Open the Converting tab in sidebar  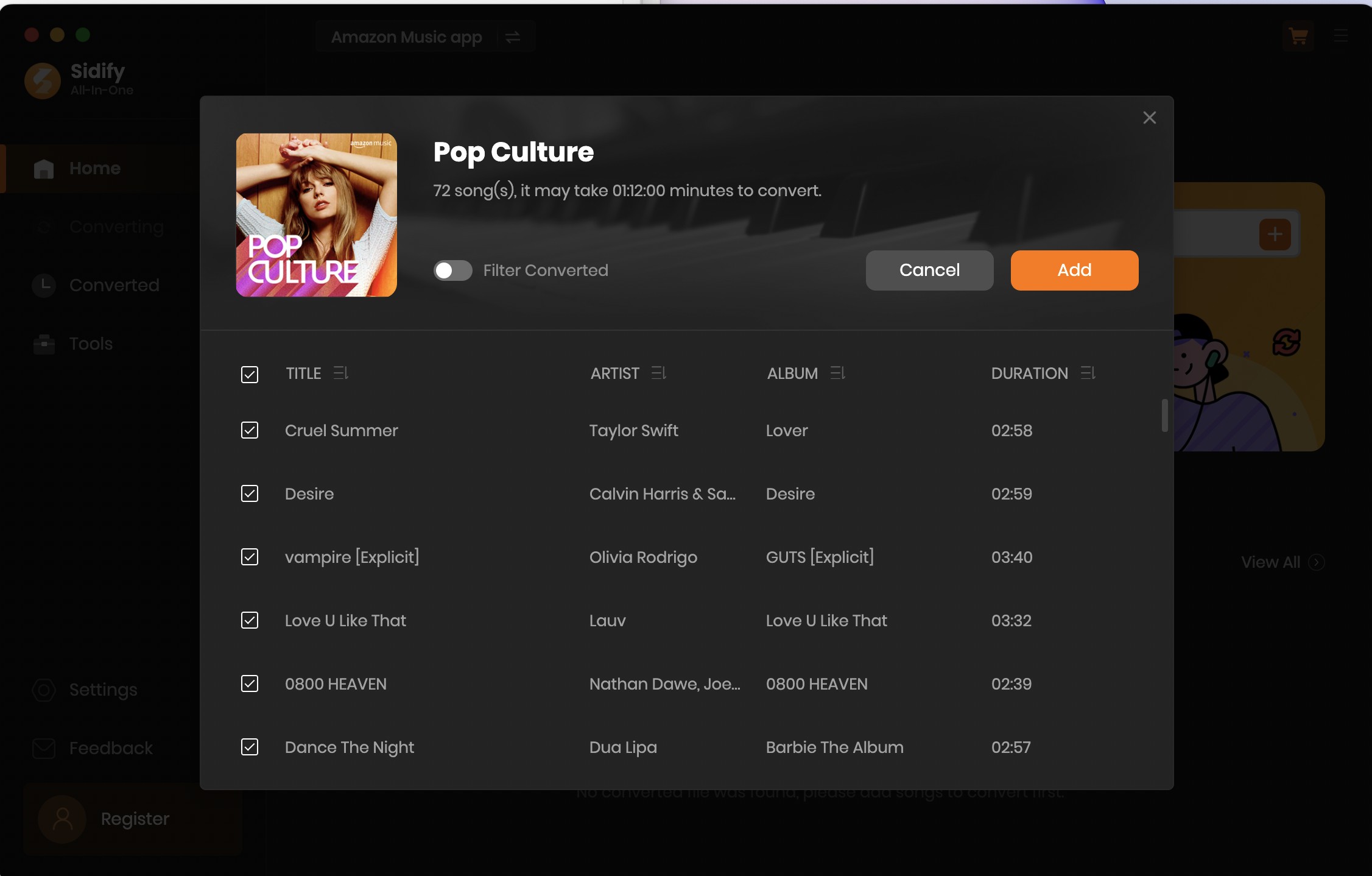[100, 227]
